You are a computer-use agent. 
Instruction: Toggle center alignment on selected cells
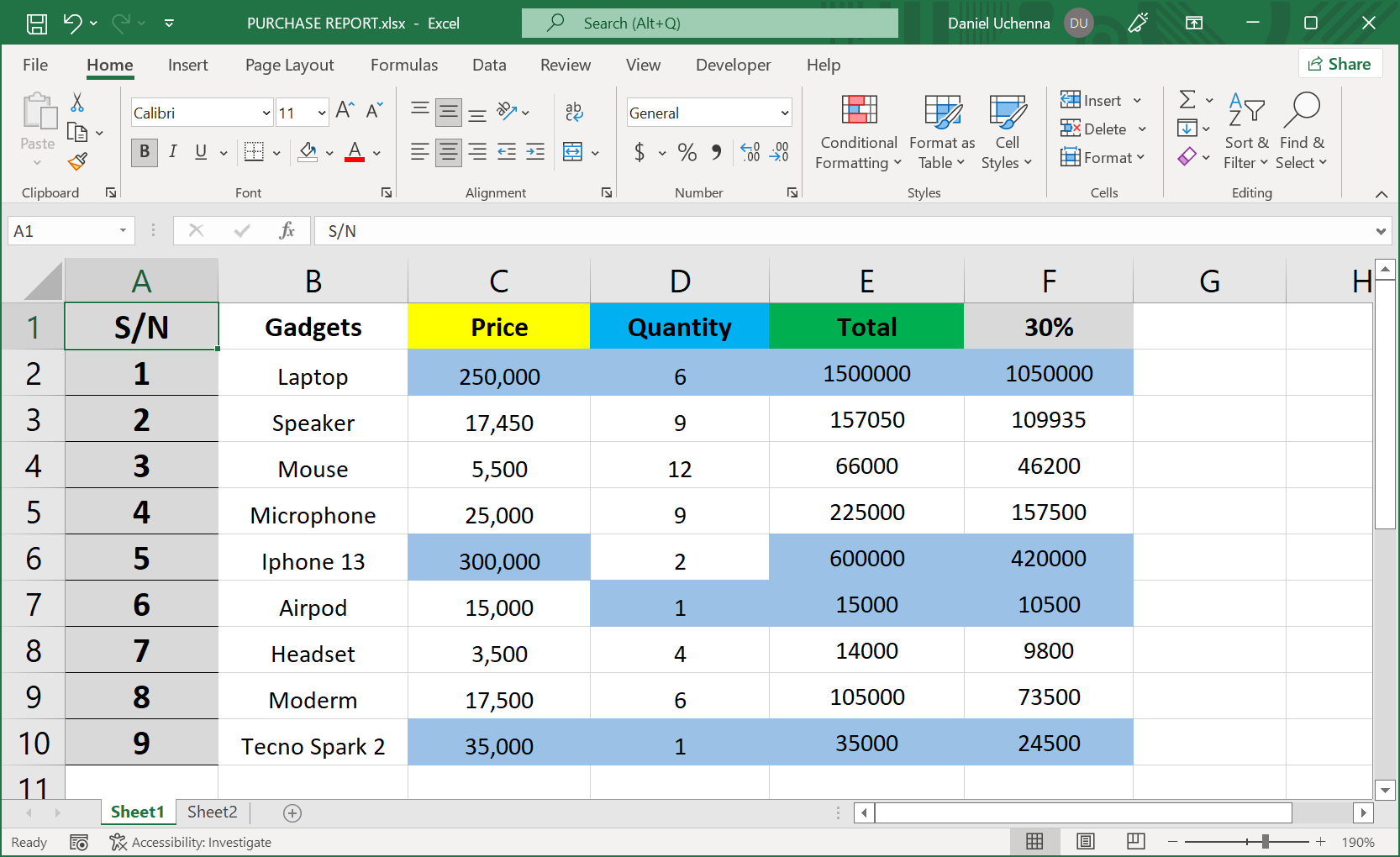[448, 152]
